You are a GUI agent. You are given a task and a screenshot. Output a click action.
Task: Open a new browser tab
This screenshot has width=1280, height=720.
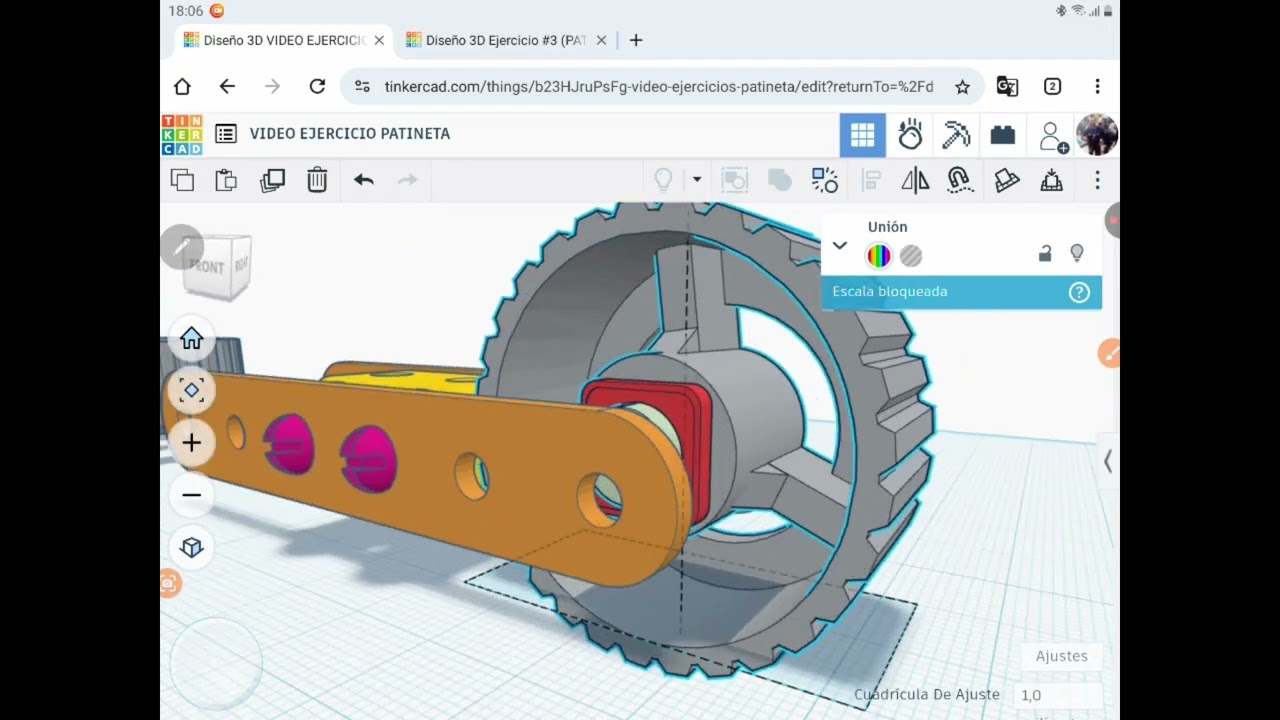pyautogui.click(x=636, y=40)
